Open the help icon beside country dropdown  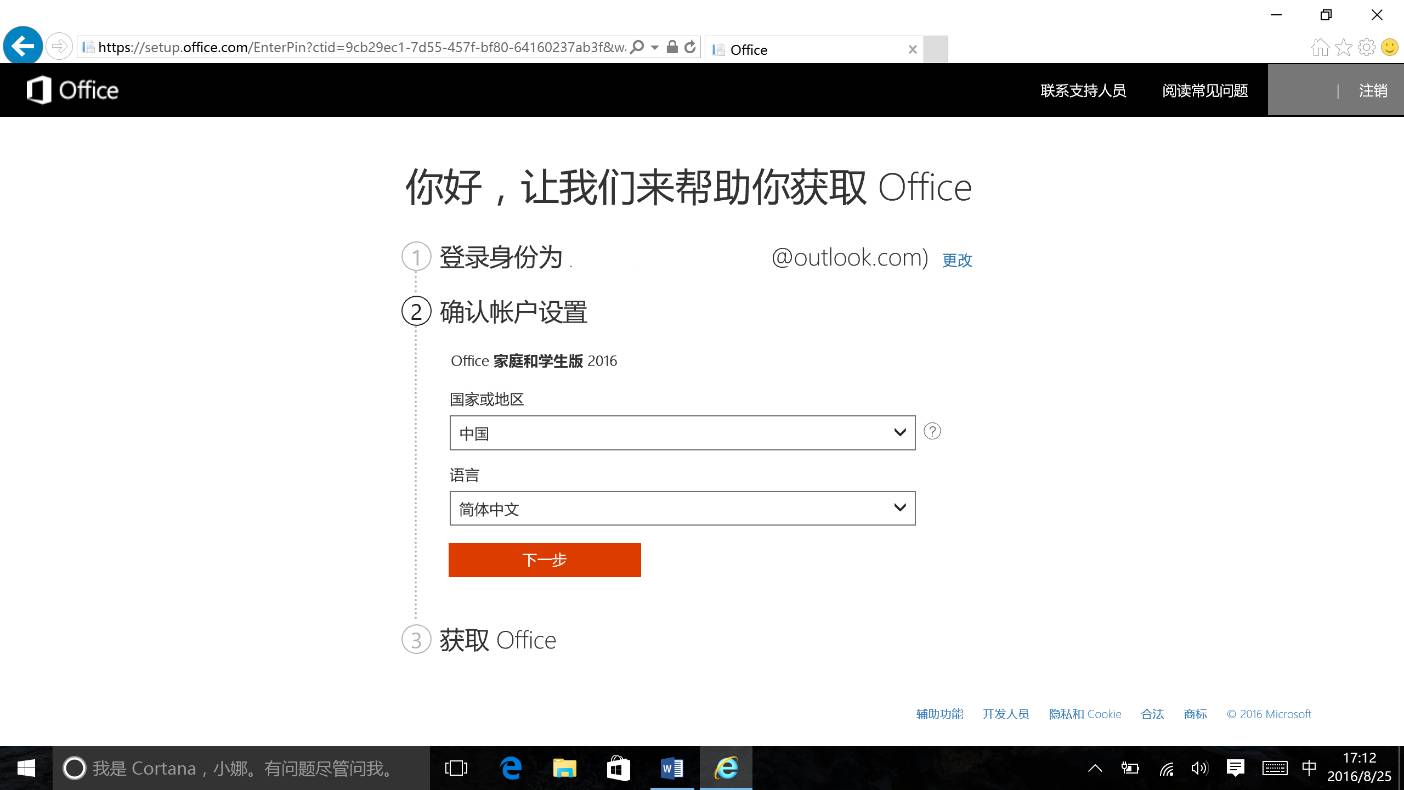[932, 431]
